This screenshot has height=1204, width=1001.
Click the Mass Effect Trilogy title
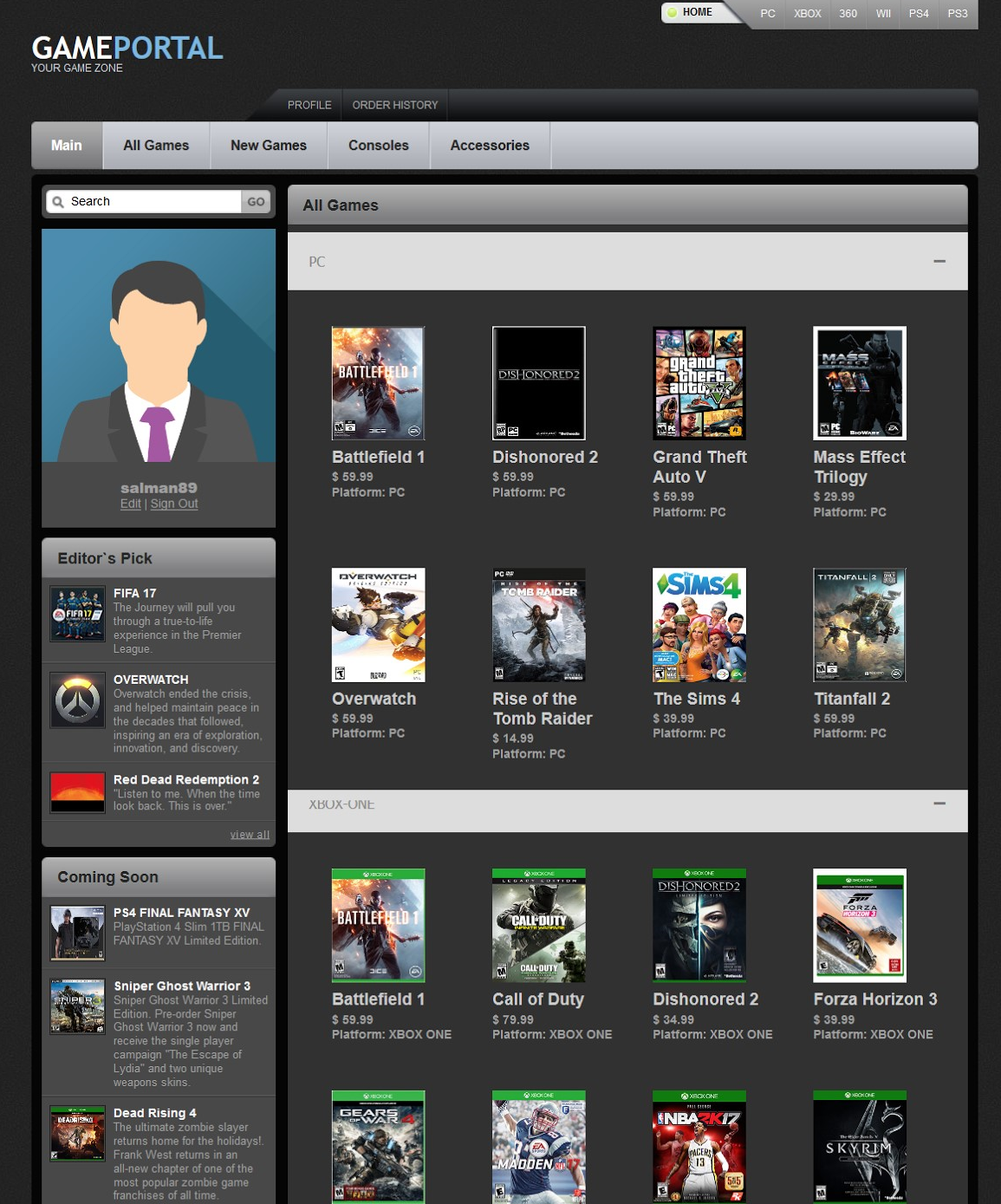pos(859,467)
